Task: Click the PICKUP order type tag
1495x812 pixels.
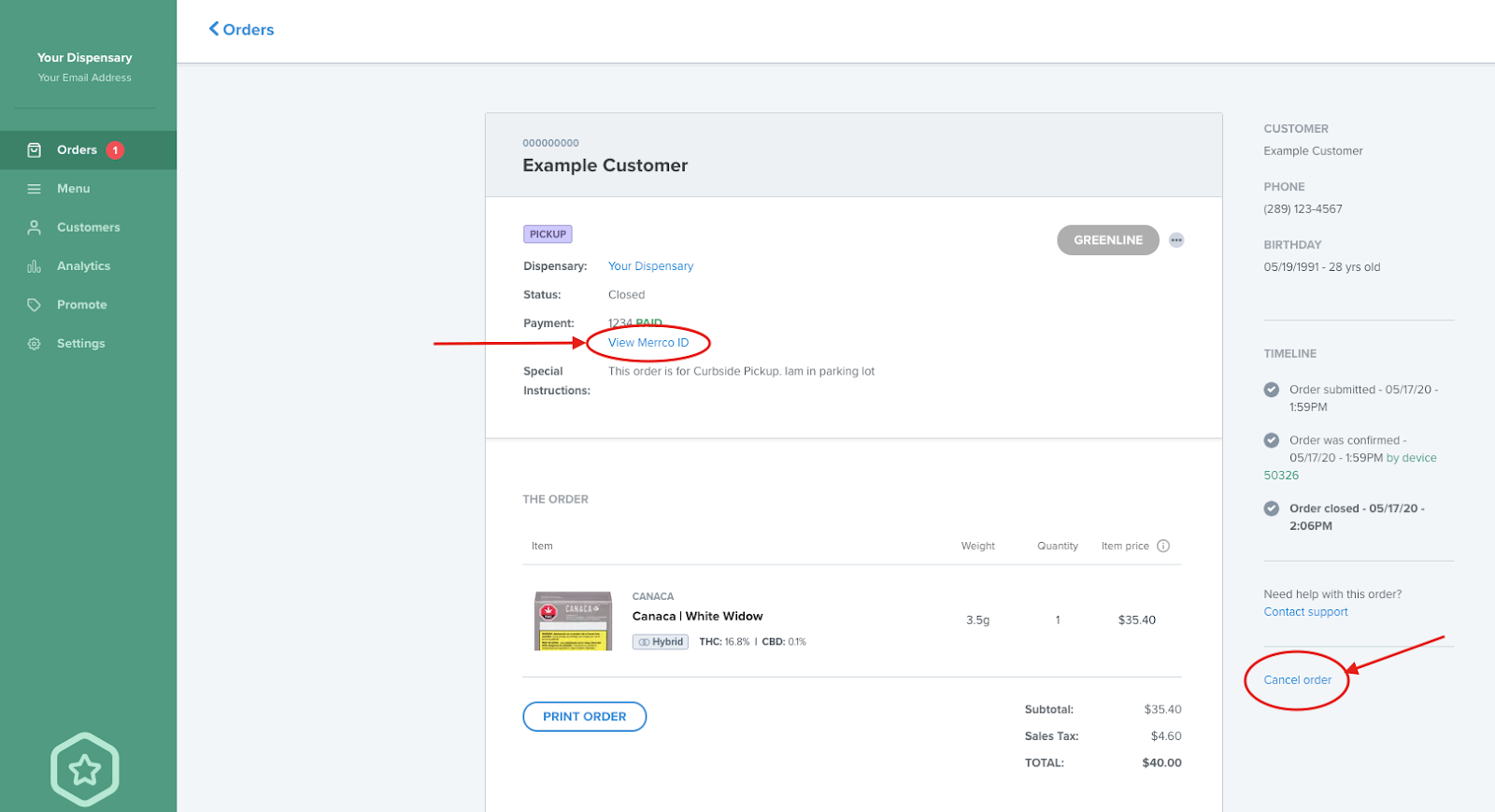Action: point(548,235)
